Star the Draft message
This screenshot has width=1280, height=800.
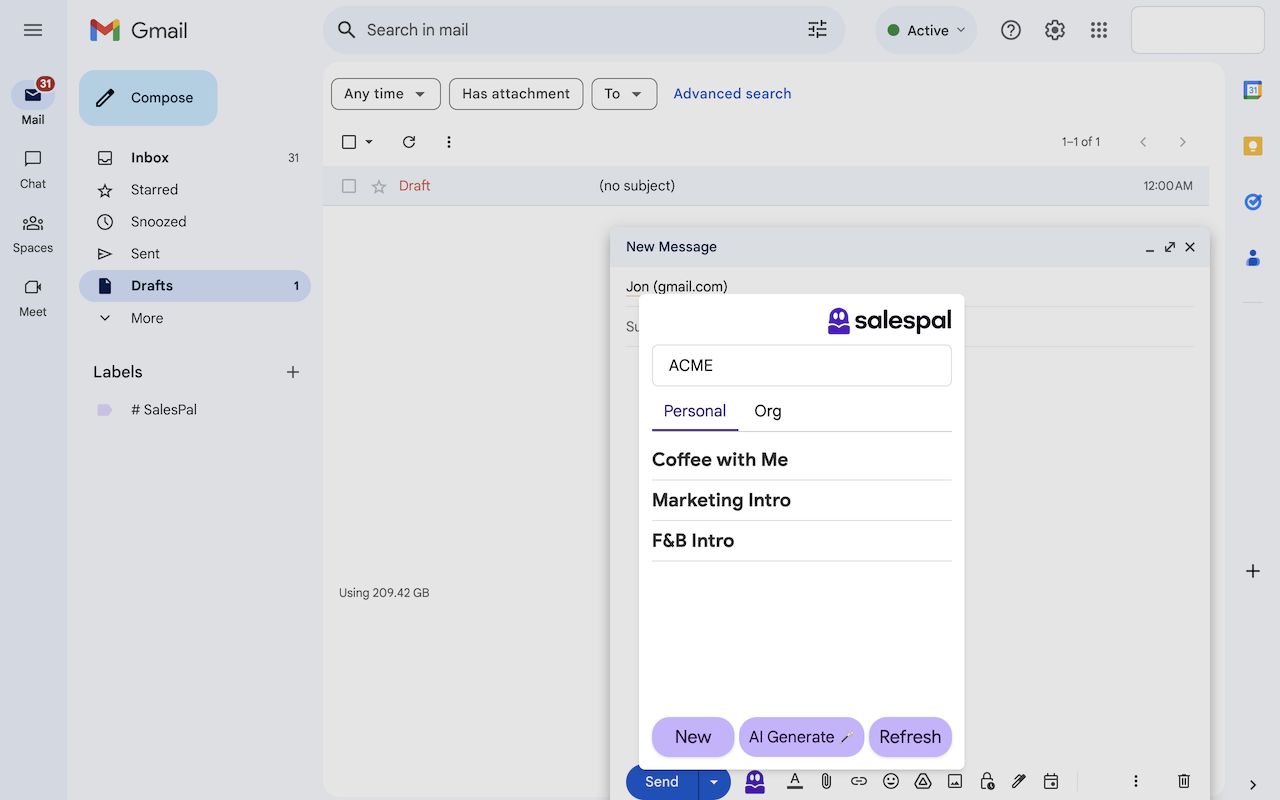[x=379, y=186]
